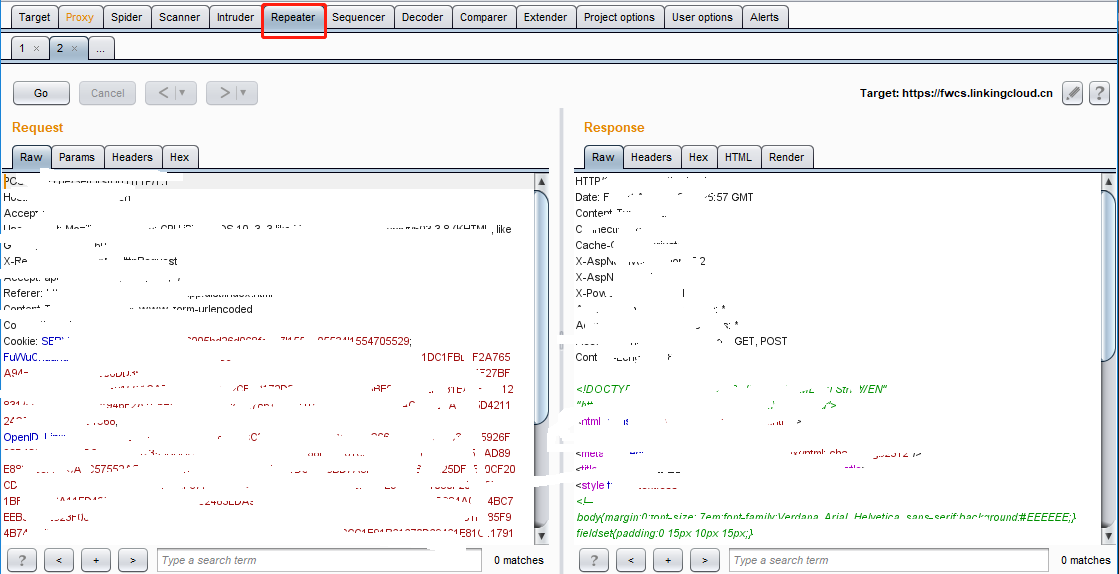Image resolution: width=1119 pixels, height=574 pixels.
Task: Click request search previous match arrow
Action: tap(59, 560)
